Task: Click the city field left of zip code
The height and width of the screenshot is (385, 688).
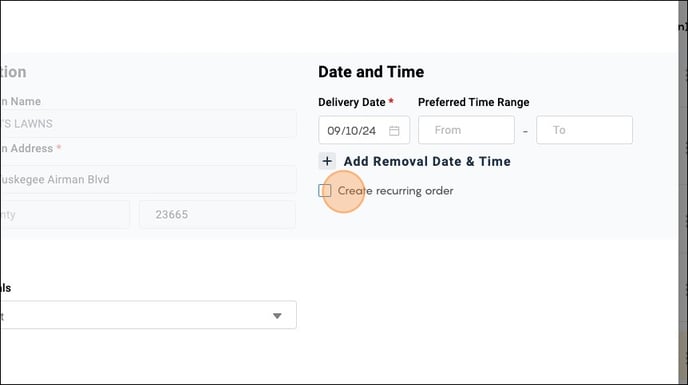Action: click(x=65, y=214)
